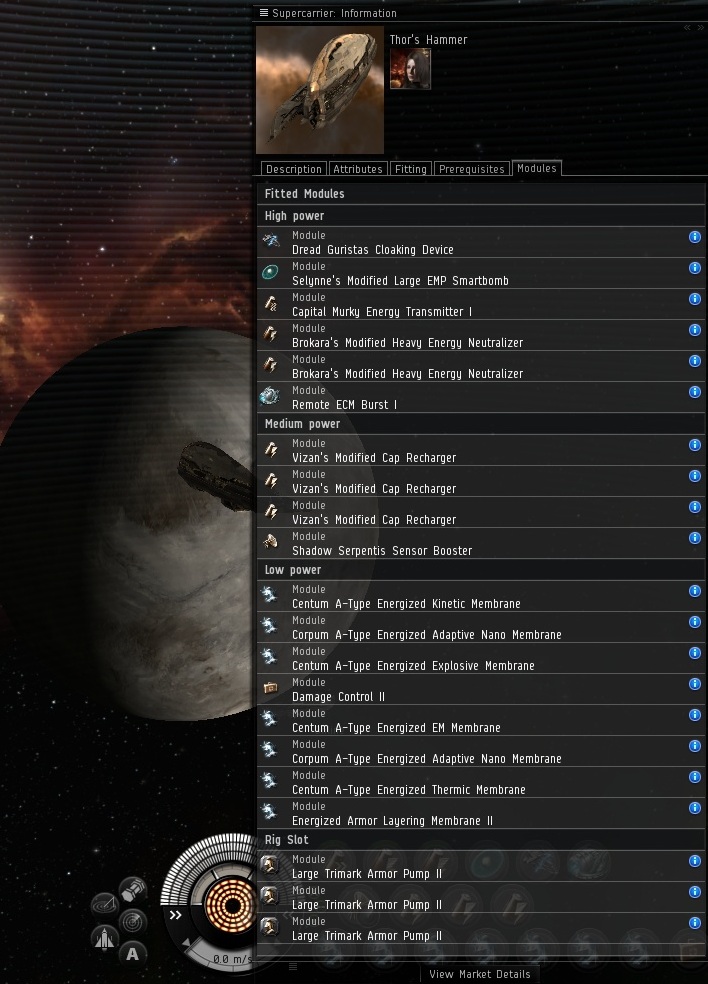Show info for Centum A-Type Energized EM Membrane
The width and height of the screenshot is (708, 984).
695,715
